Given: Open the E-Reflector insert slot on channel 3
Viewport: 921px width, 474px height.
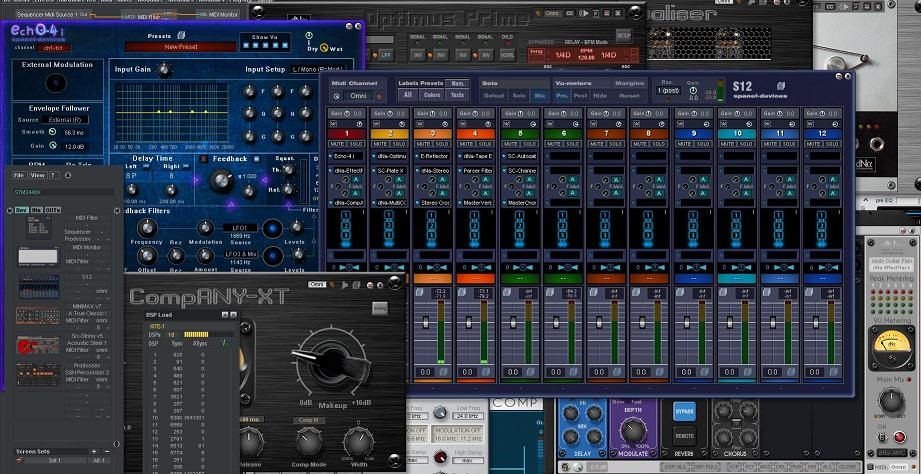Looking at the screenshot, I should tap(435, 157).
